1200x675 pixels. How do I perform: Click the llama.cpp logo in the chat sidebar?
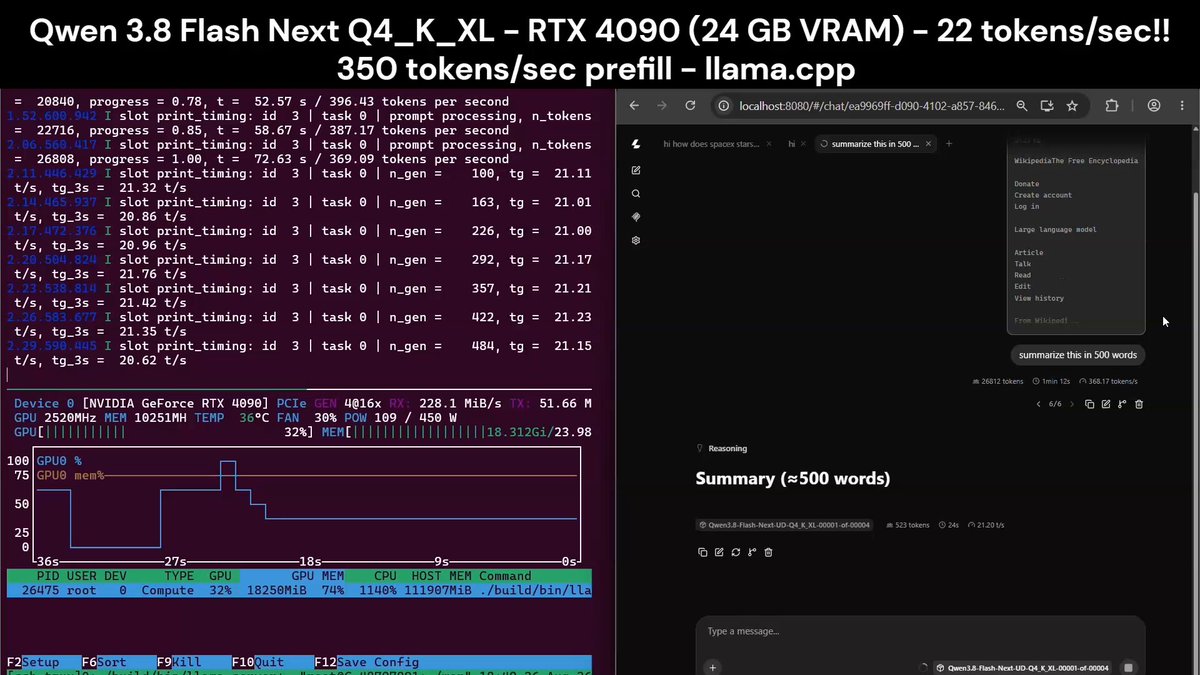click(x=636, y=145)
